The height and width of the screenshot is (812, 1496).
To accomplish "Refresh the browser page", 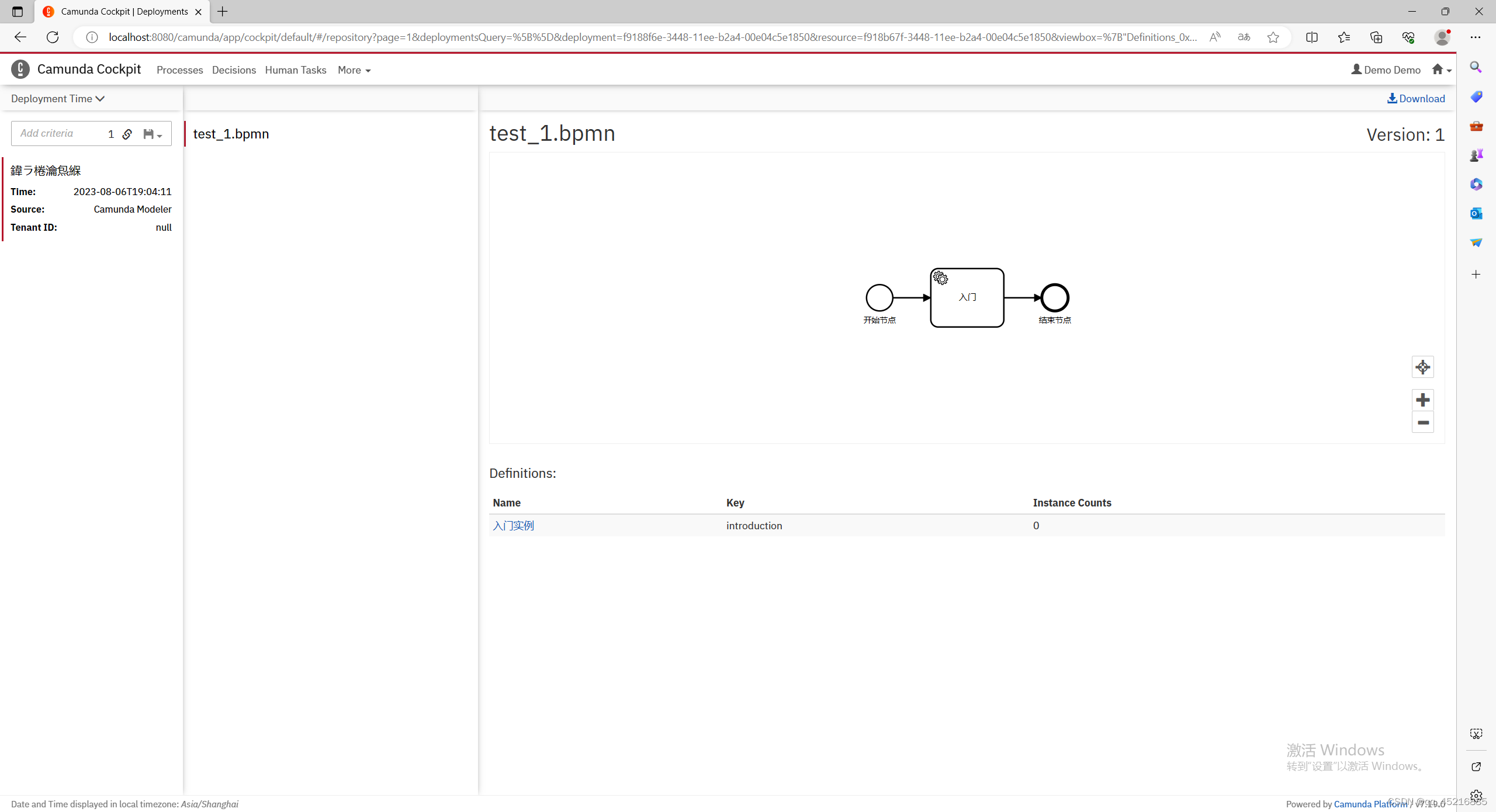I will click(x=53, y=37).
